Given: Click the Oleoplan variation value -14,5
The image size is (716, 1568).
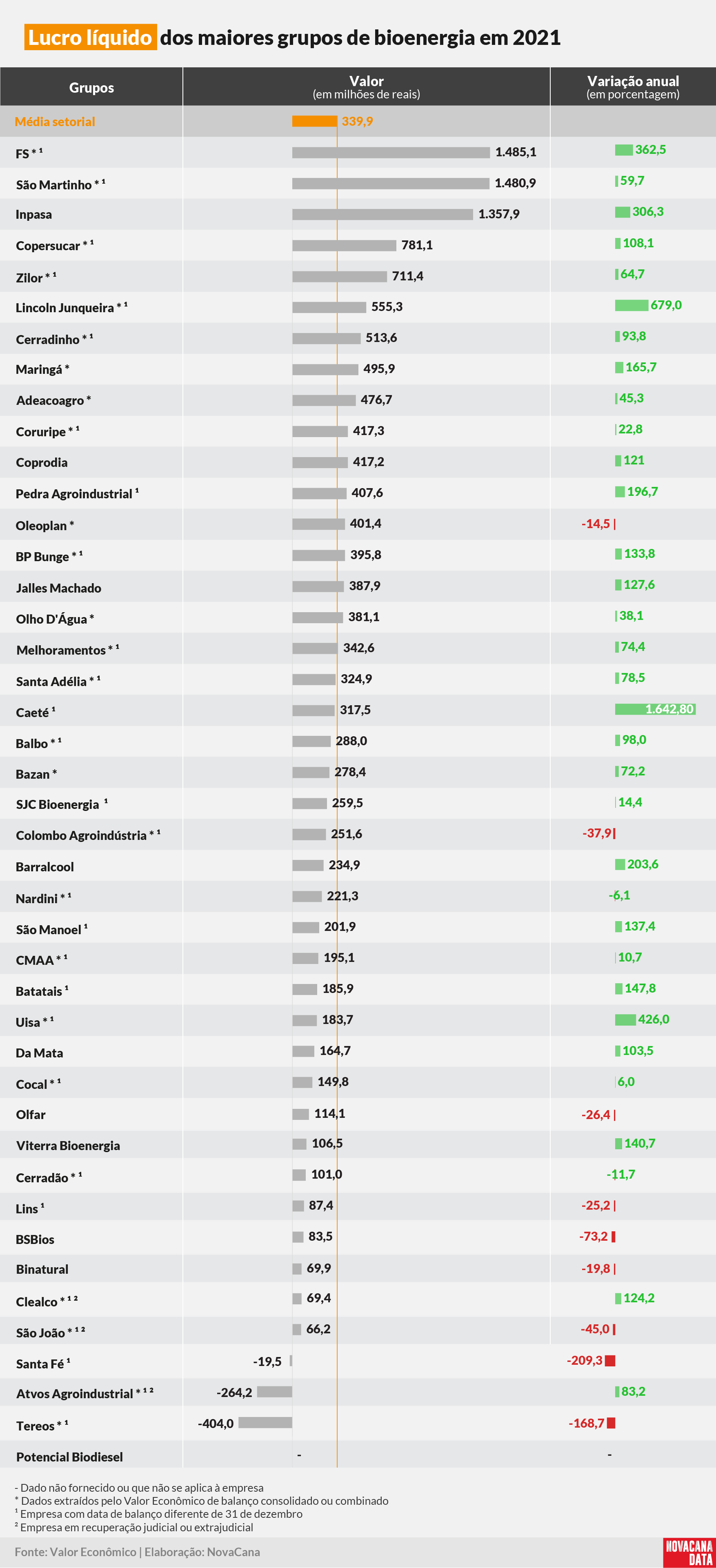Looking at the screenshot, I should pos(596,524).
